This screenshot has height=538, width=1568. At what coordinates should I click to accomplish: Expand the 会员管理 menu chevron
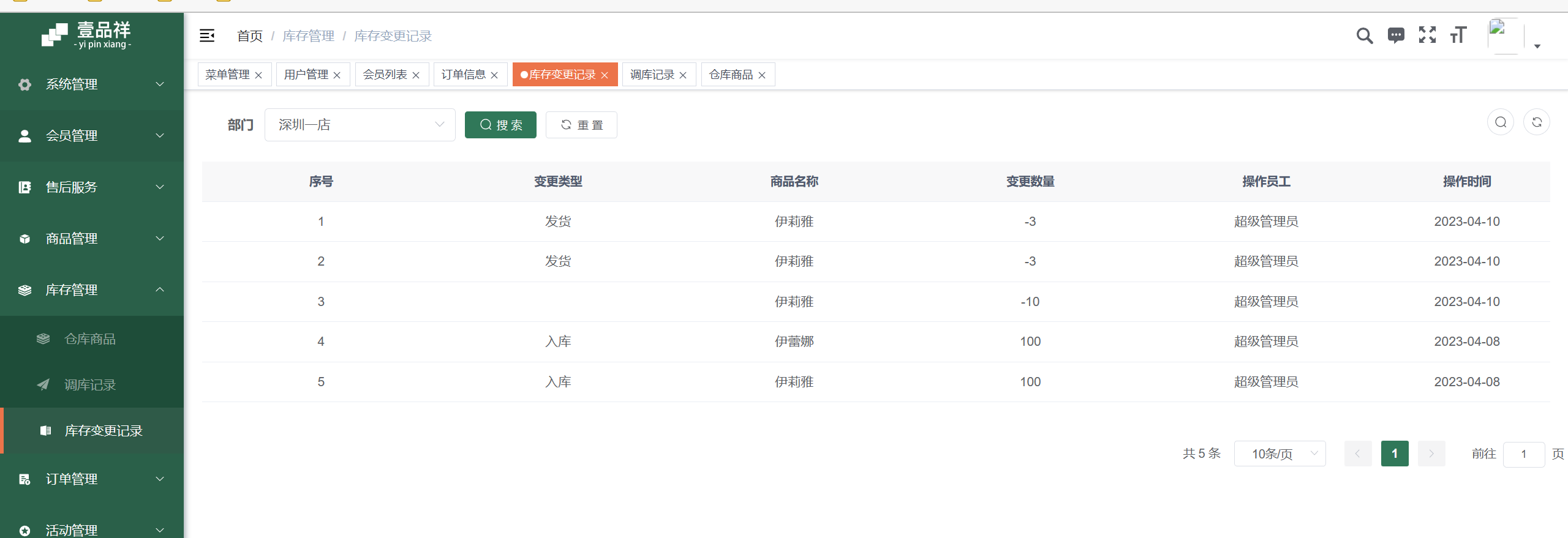pyautogui.click(x=160, y=136)
